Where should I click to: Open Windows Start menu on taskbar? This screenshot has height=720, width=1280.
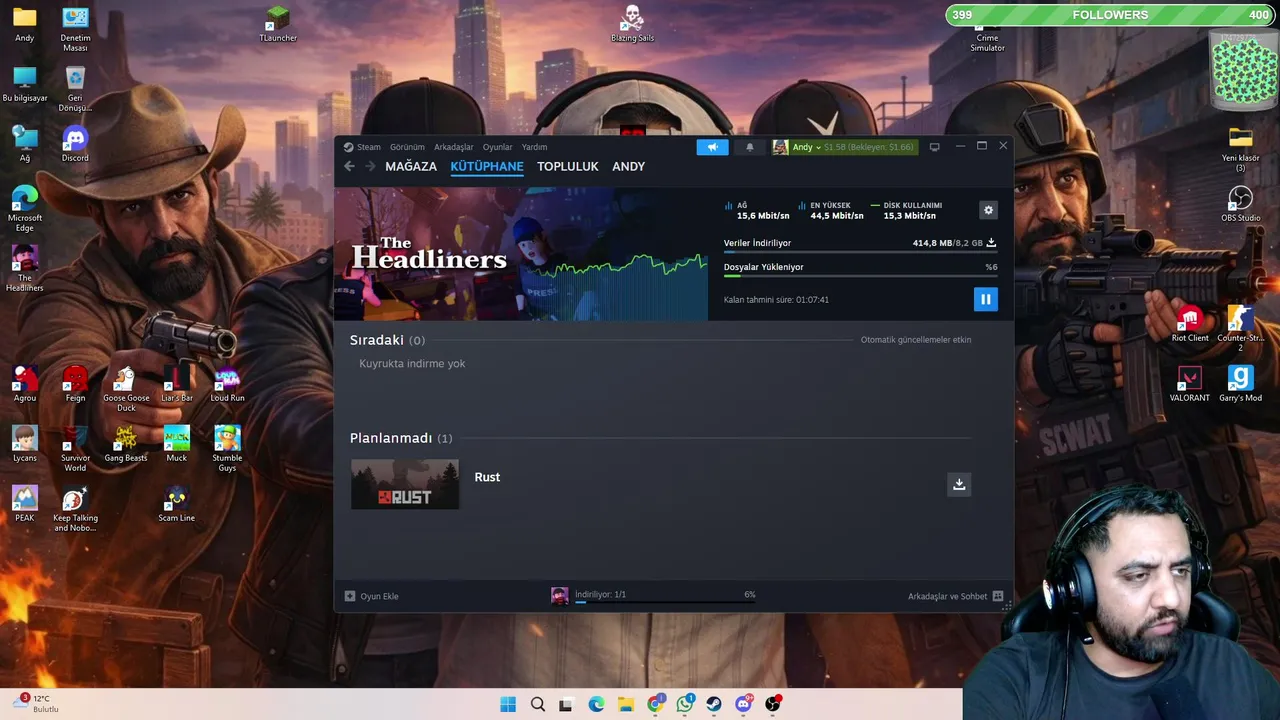pyautogui.click(x=508, y=704)
